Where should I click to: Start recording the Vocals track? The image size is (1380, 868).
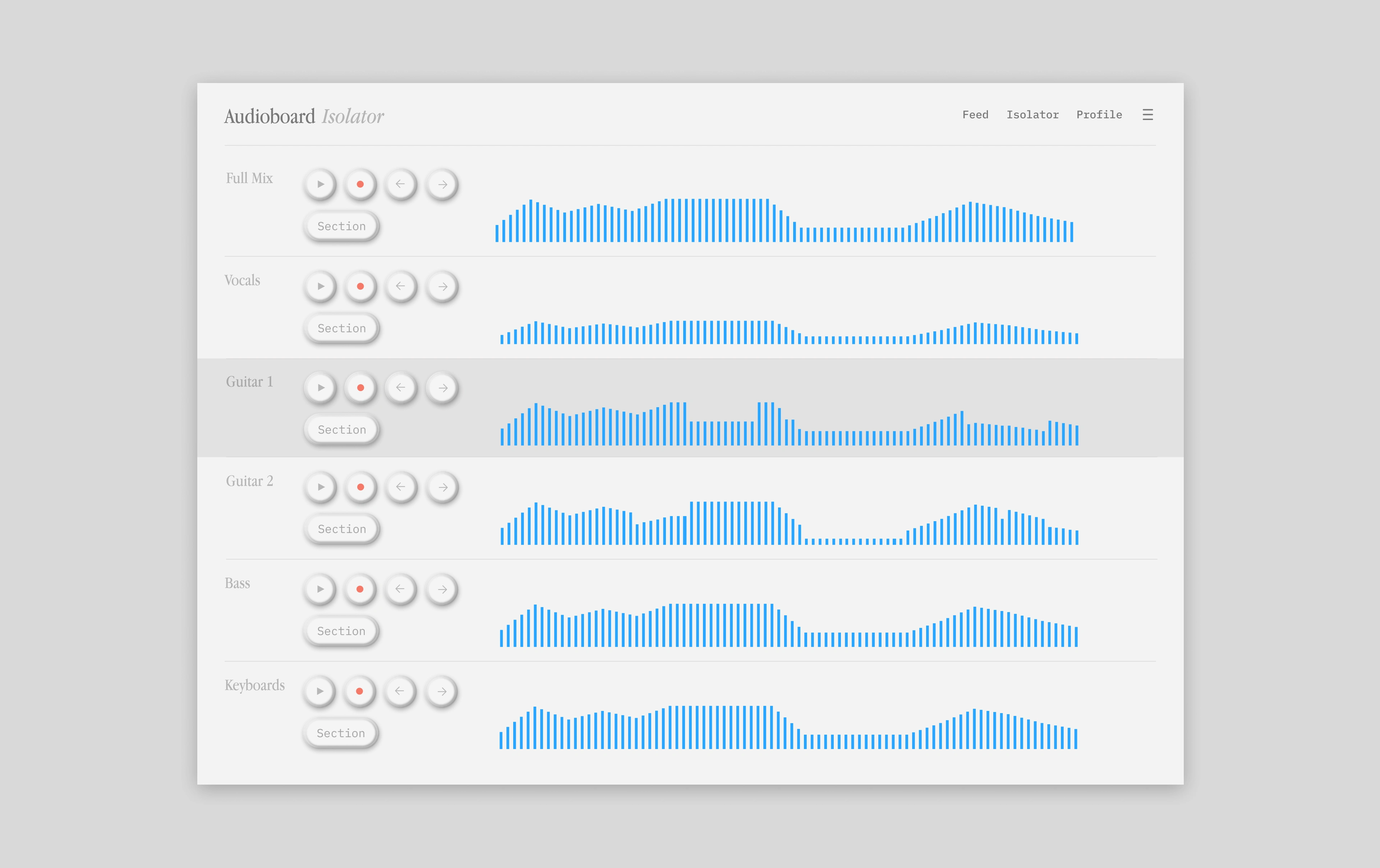coord(360,286)
